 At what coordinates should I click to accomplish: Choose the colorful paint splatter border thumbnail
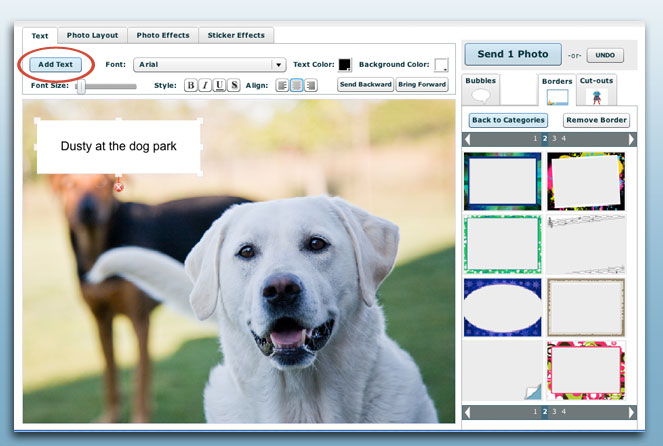[x=586, y=181]
